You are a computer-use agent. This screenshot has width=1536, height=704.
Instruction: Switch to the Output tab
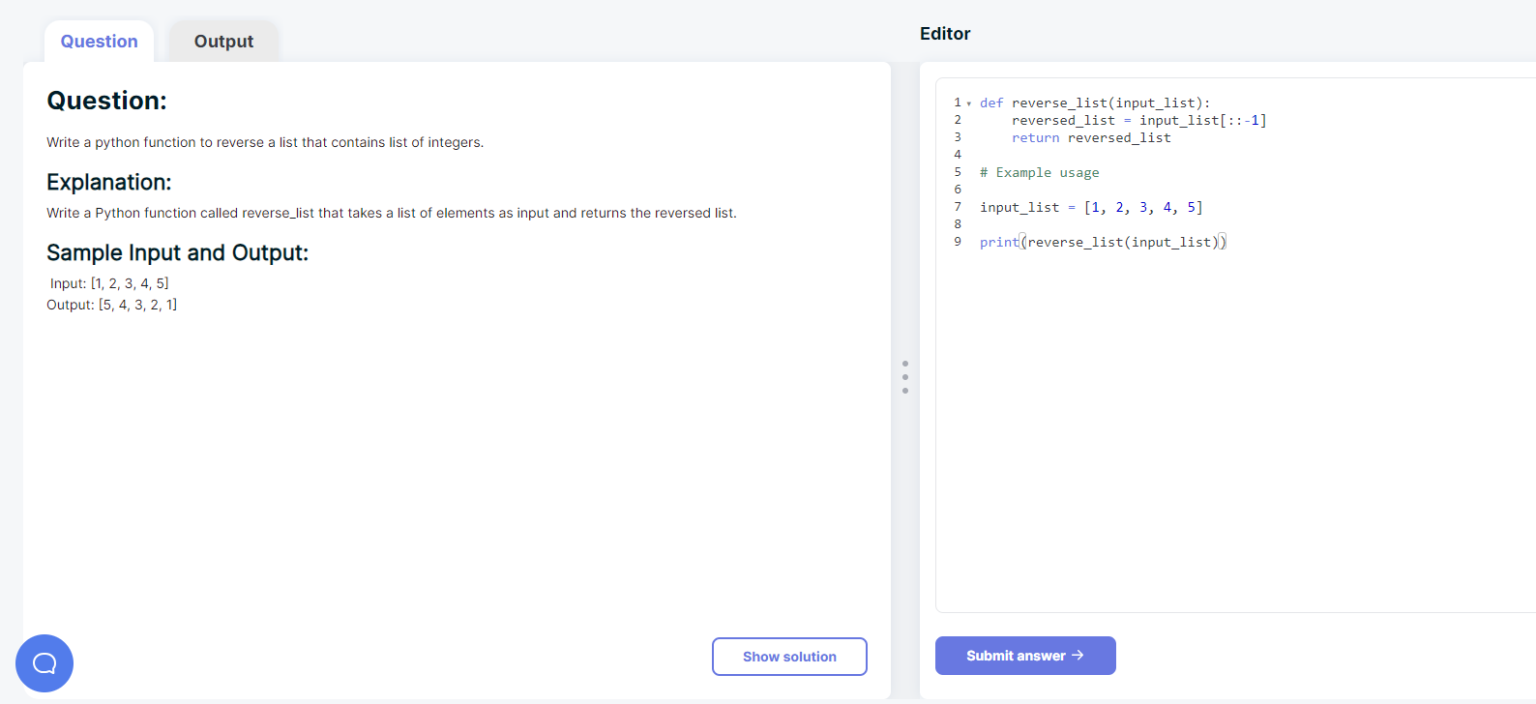(x=223, y=41)
